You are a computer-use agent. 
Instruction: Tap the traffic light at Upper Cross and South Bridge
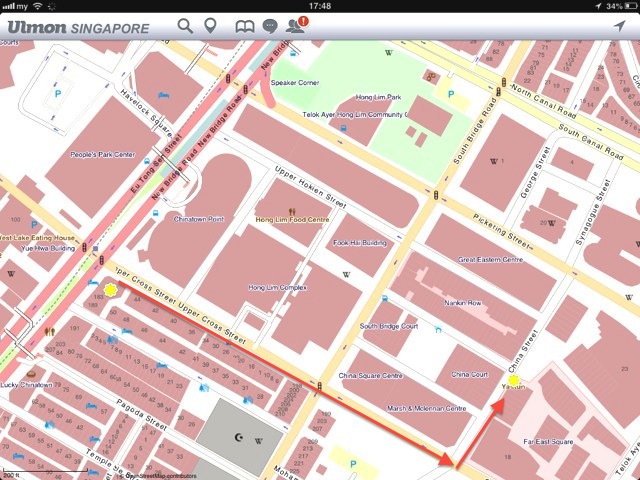tap(320, 386)
